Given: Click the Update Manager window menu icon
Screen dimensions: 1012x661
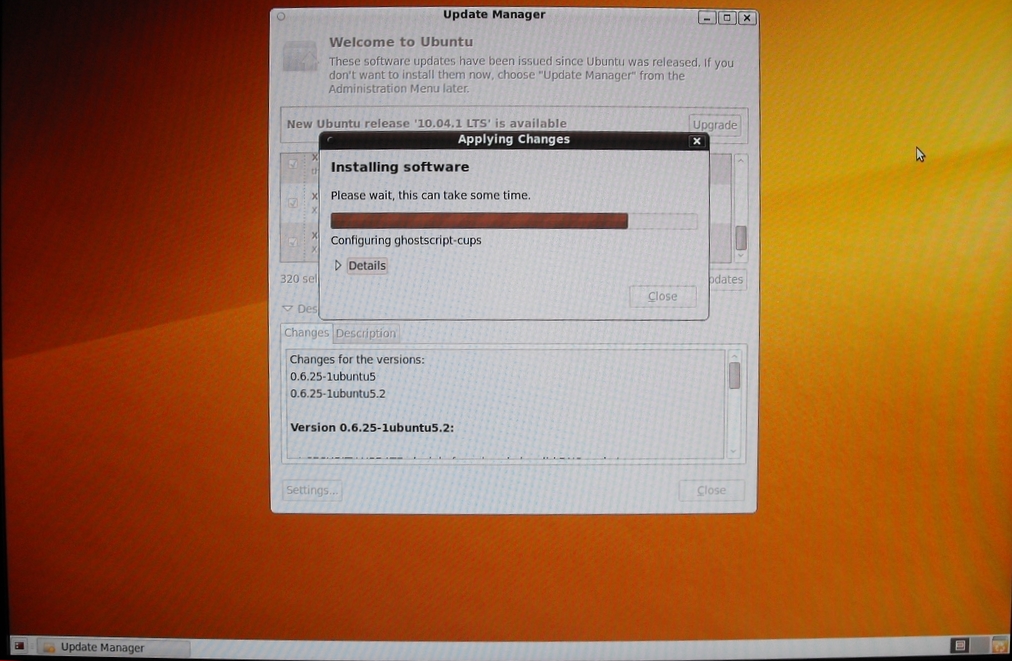Looking at the screenshot, I should pyautogui.click(x=281, y=16).
